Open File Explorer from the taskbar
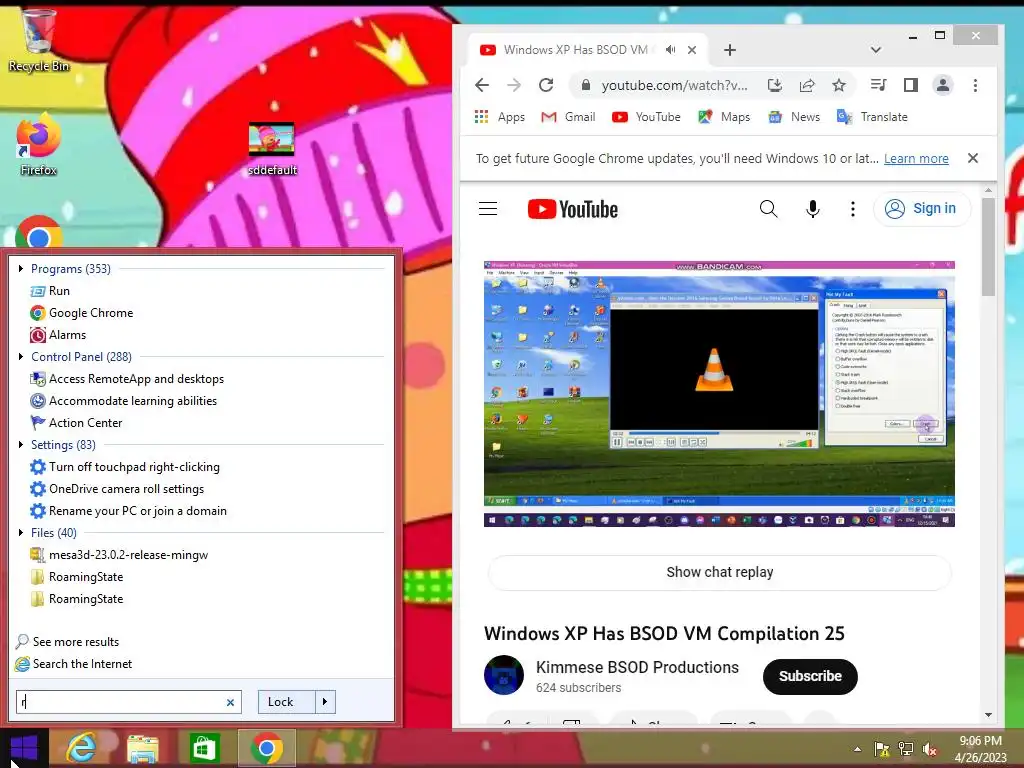This screenshot has height=768, width=1024. 143,748
